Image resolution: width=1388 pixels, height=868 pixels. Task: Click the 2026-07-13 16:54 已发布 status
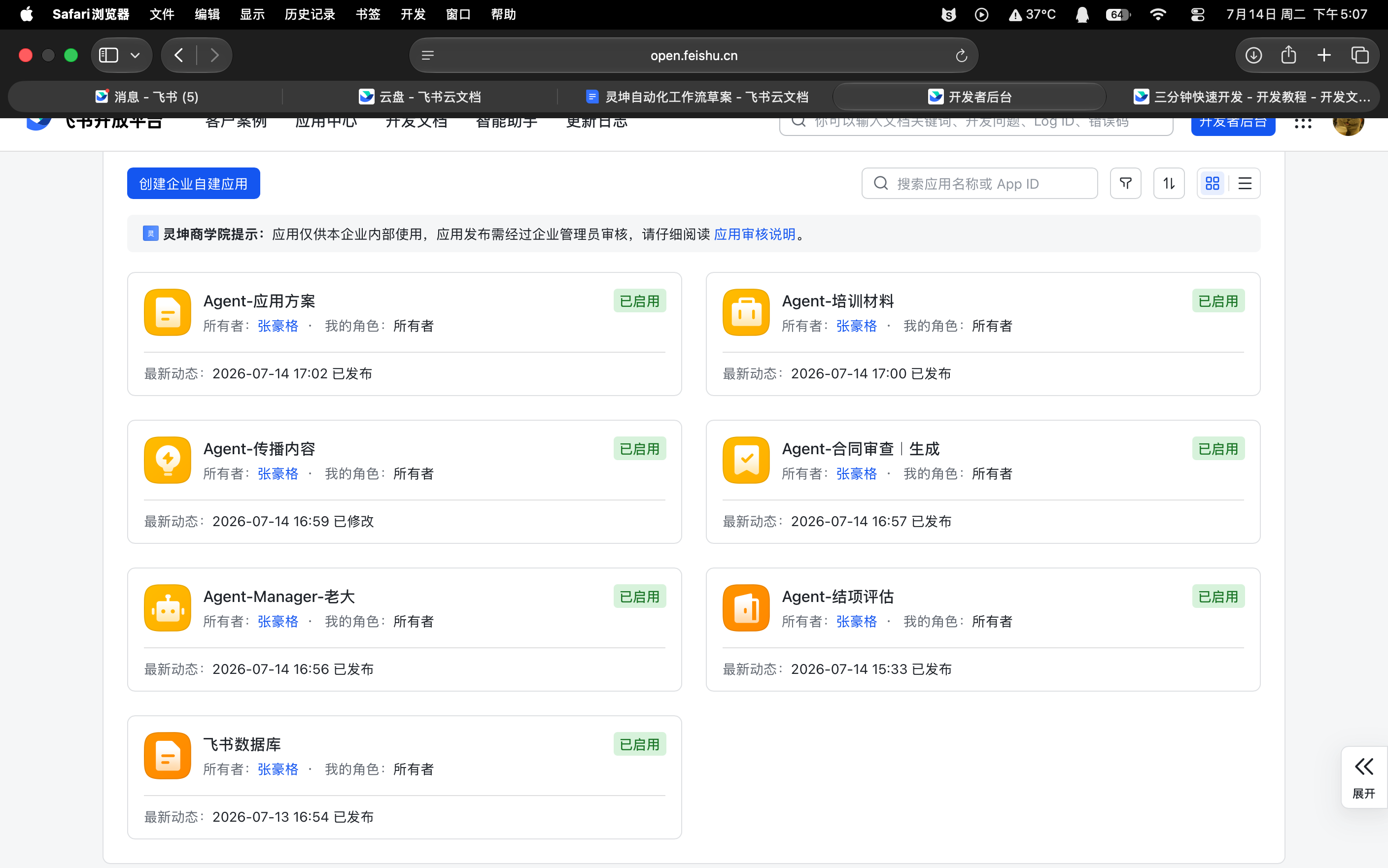(x=293, y=816)
